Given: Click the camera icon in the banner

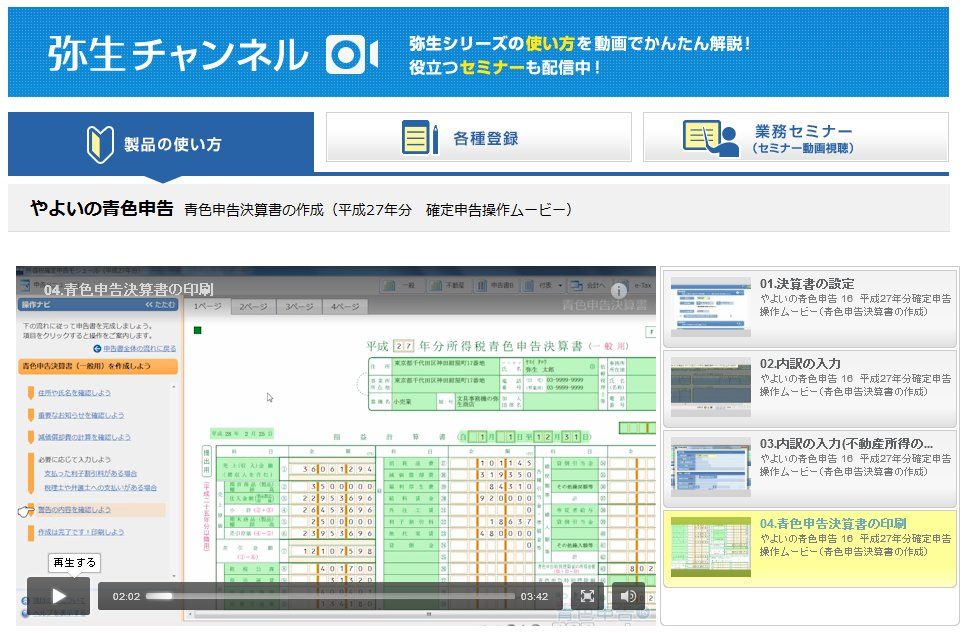Looking at the screenshot, I should (x=352, y=55).
